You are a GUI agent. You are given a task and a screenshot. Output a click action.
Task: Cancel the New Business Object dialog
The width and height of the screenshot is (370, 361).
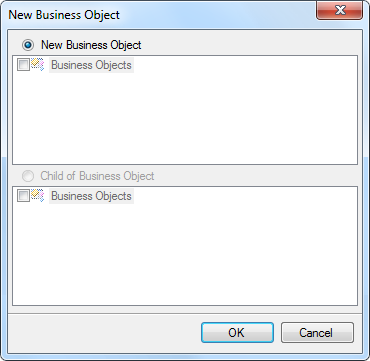317,332
